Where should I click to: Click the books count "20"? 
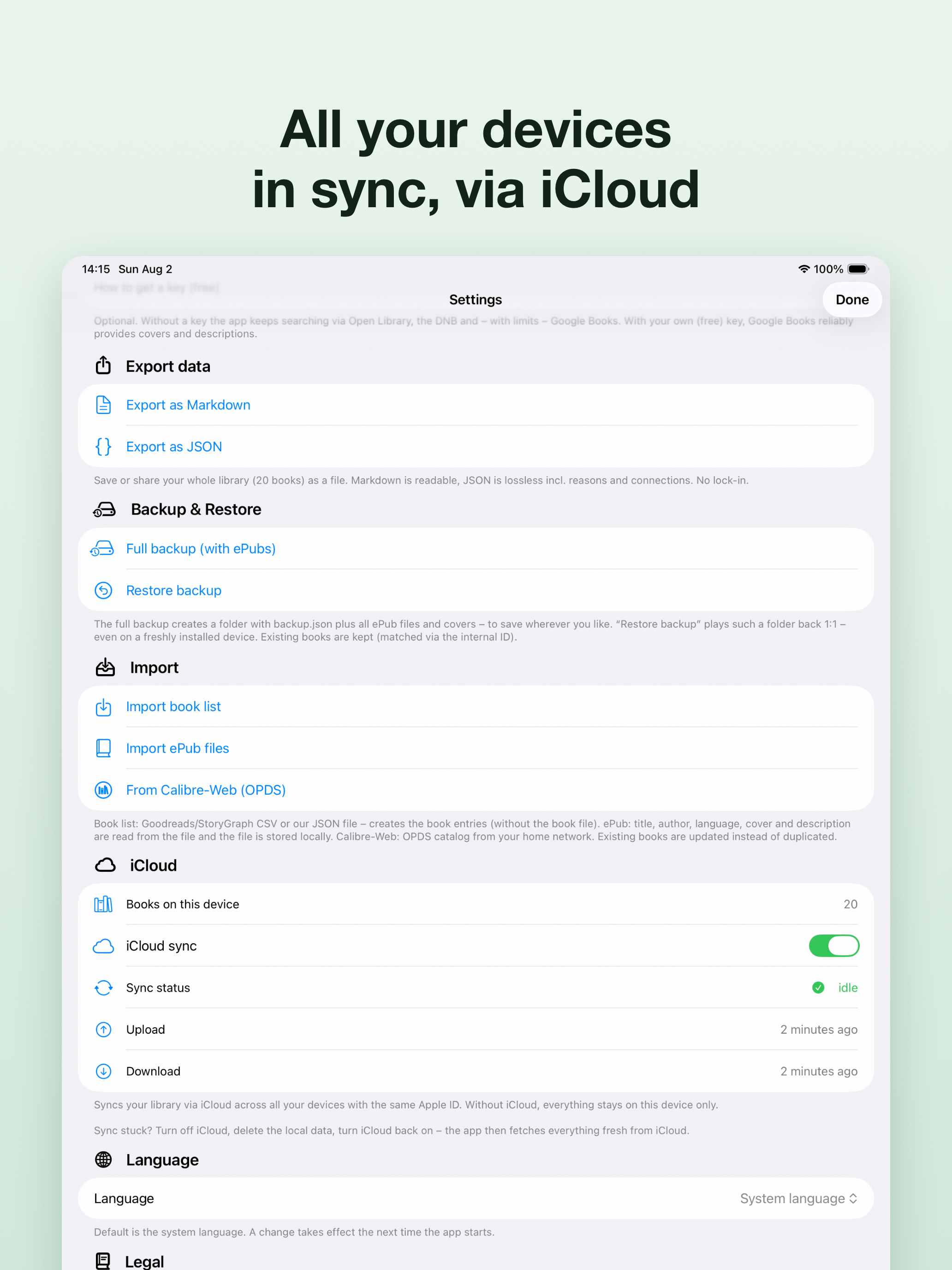point(851,904)
